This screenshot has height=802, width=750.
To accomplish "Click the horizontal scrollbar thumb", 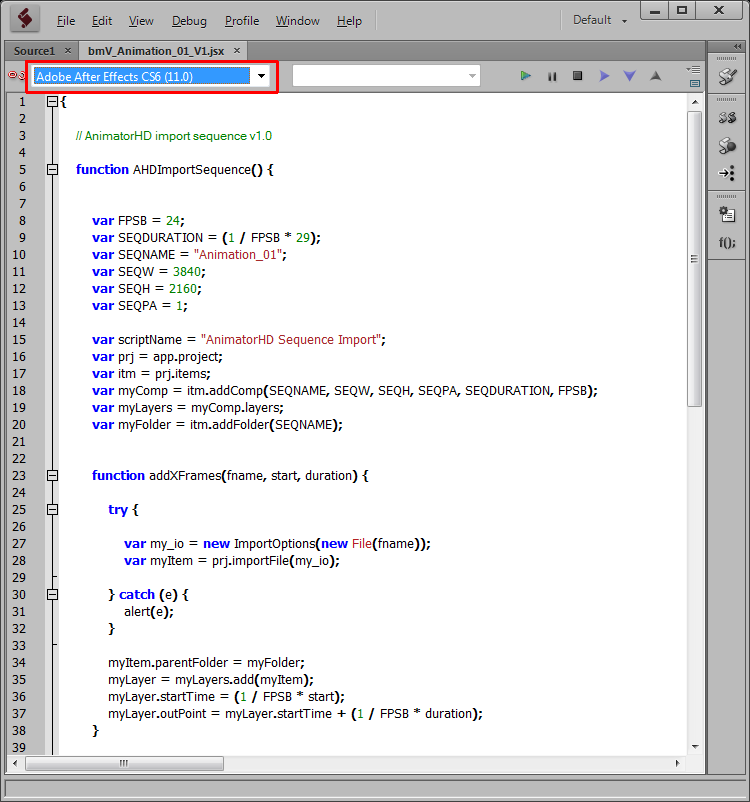I will 124,763.
